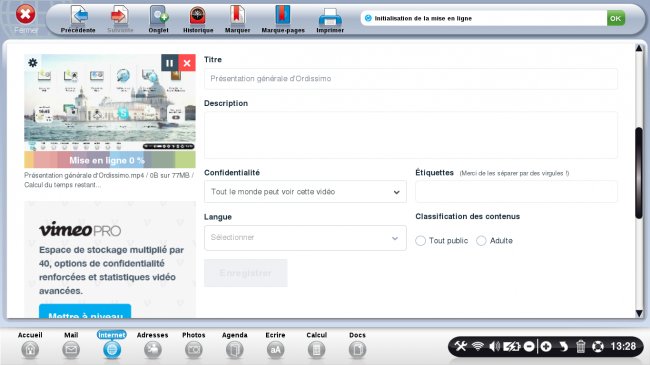Viewport: 650px width, 365px height.
Task: Click into the Étiquettes tags field
Action: [x=516, y=192]
